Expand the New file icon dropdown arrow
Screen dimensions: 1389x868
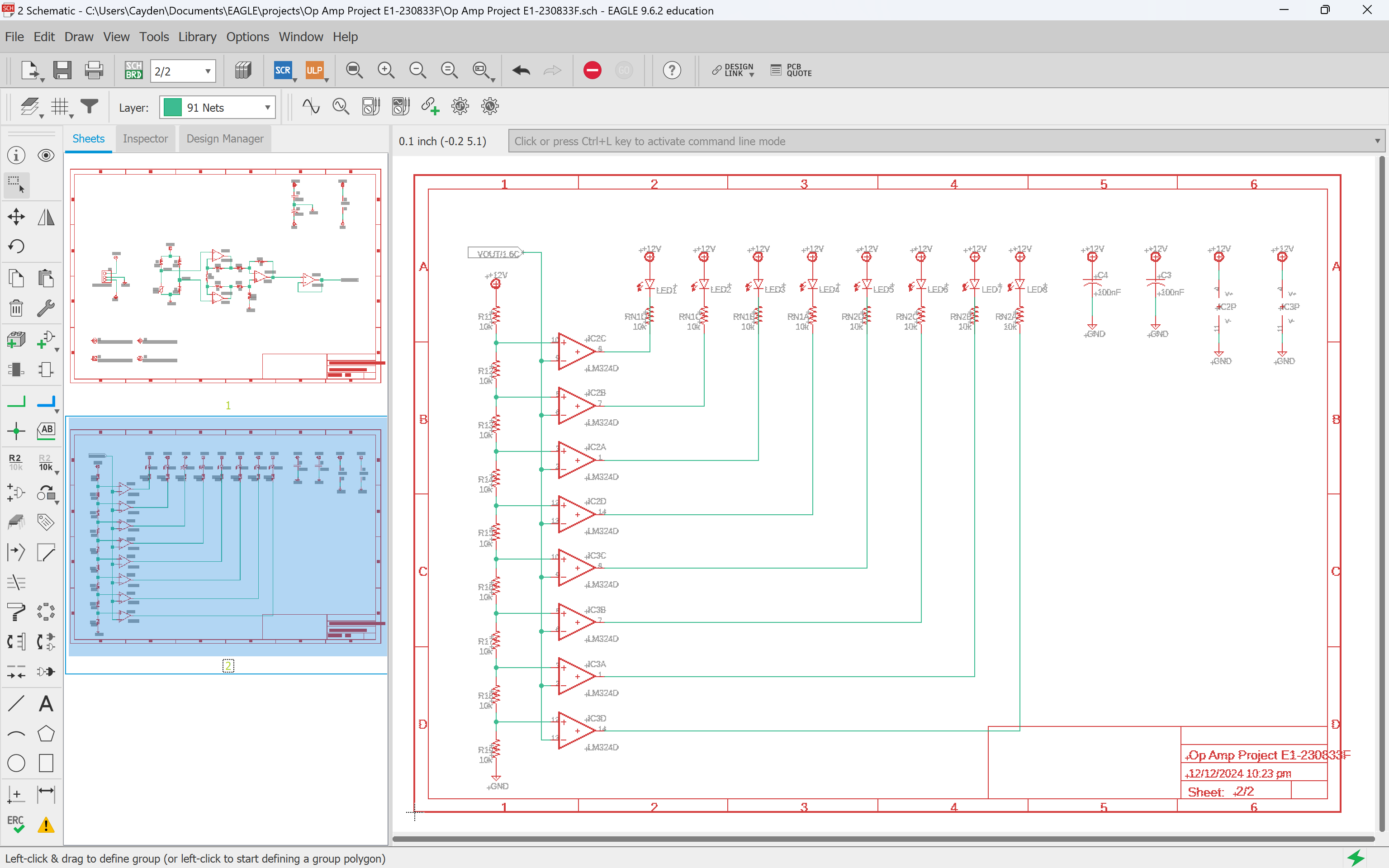[43, 80]
